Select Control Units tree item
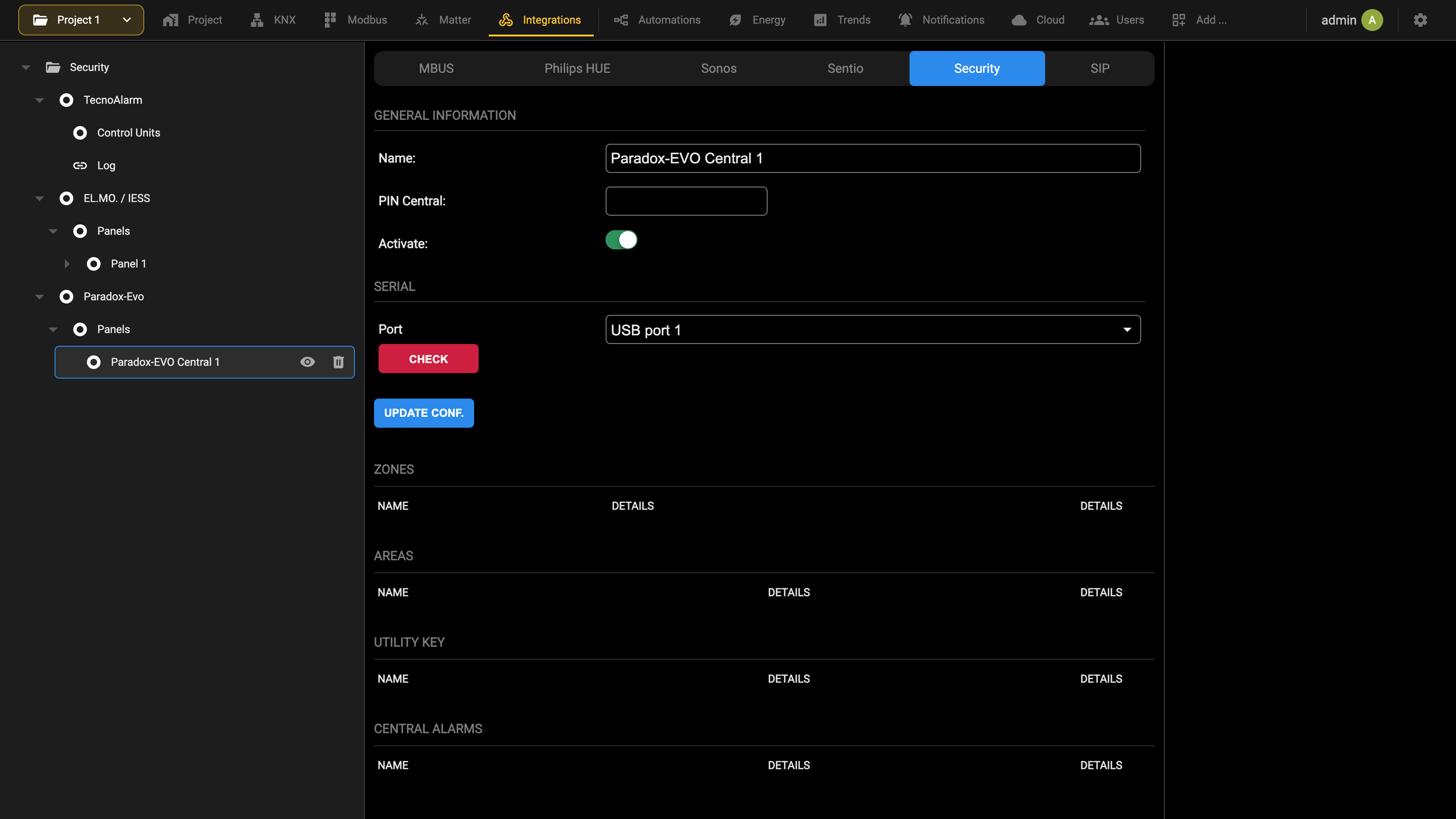This screenshot has height=819, width=1456. tap(128, 133)
